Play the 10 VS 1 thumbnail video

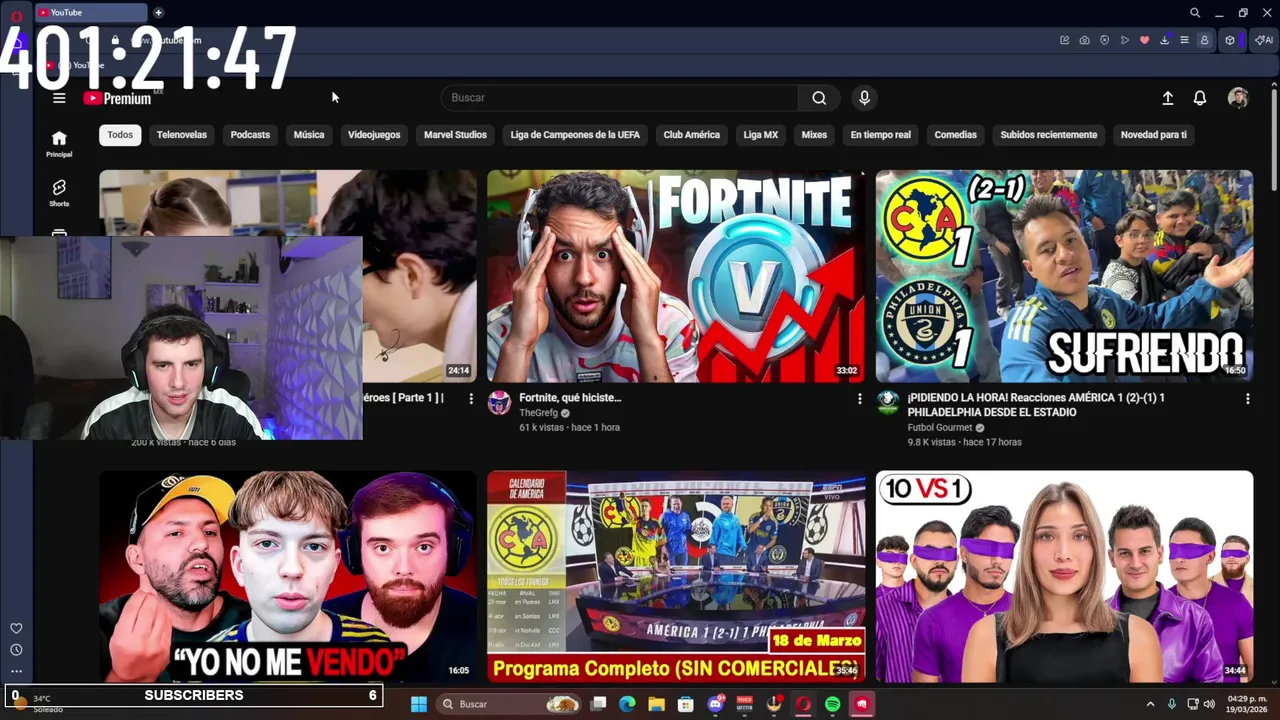[x=1064, y=577]
